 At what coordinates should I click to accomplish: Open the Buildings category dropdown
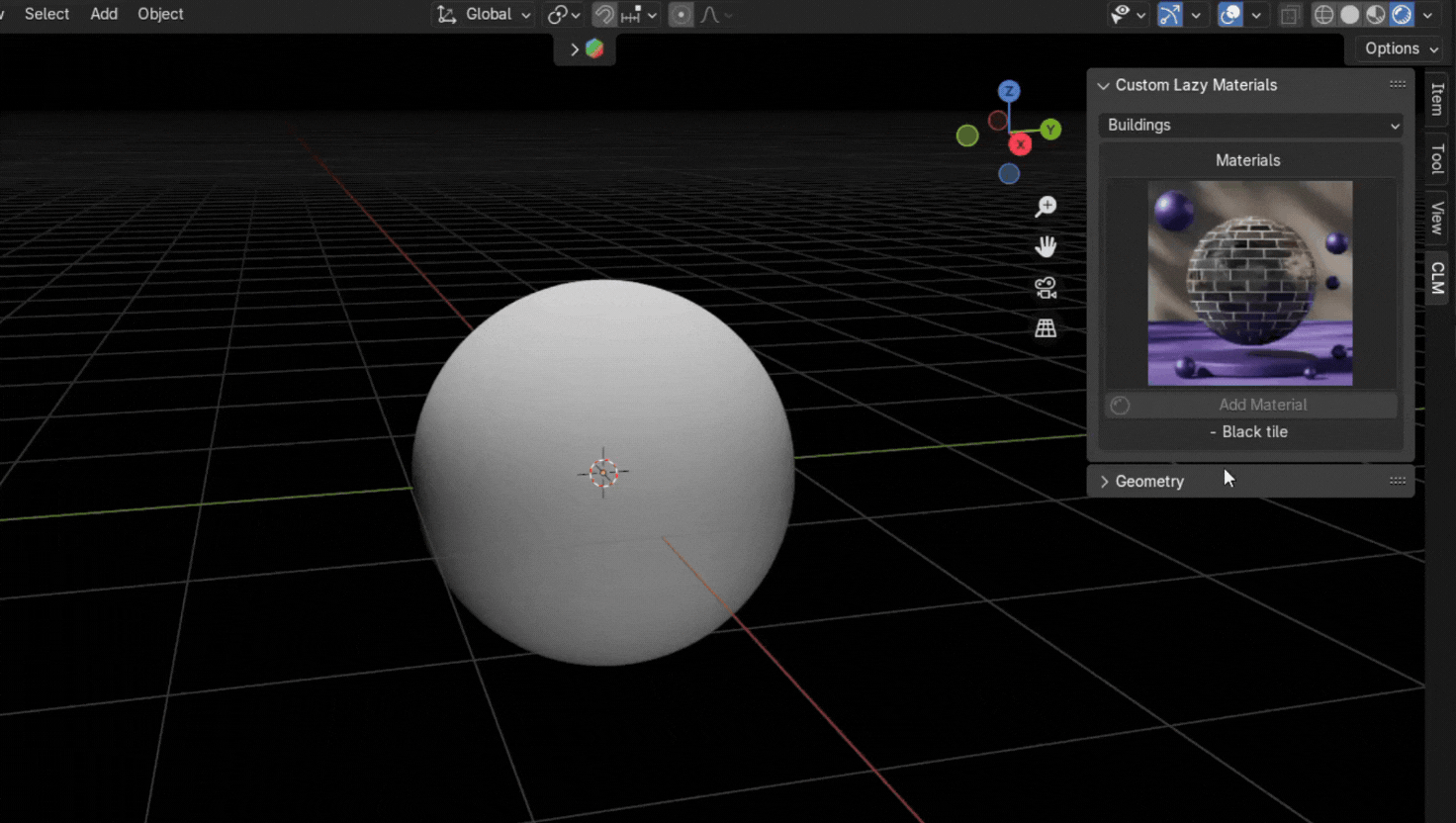pyautogui.click(x=1250, y=126)
